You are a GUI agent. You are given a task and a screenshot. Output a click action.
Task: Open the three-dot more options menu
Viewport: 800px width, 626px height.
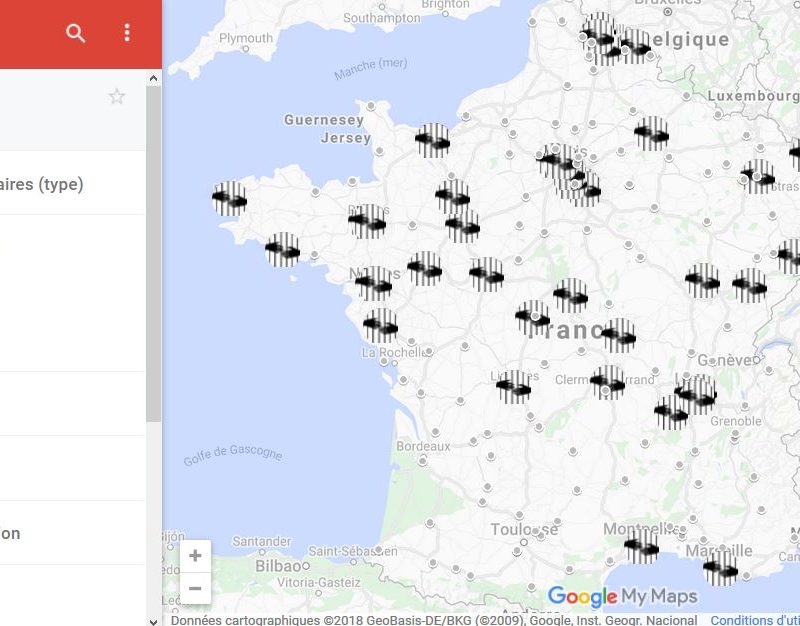pyautogui.click(x=127, y=33)
